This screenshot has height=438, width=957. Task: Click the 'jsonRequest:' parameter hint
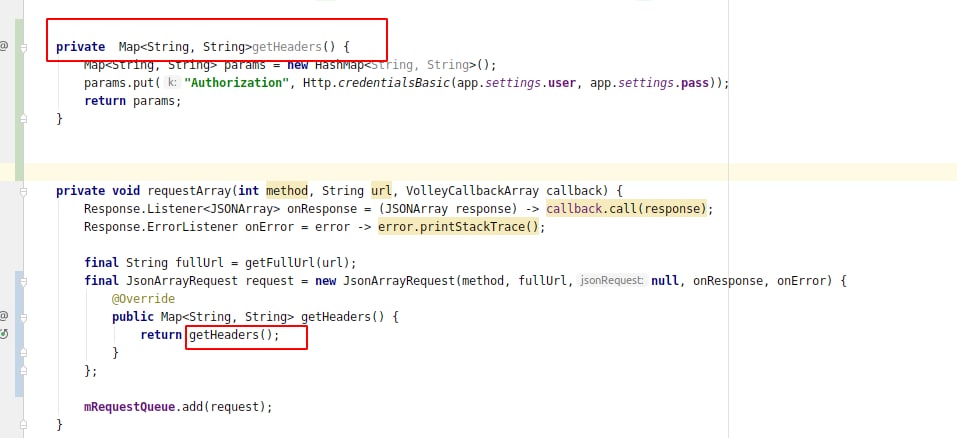coord(612,281)
